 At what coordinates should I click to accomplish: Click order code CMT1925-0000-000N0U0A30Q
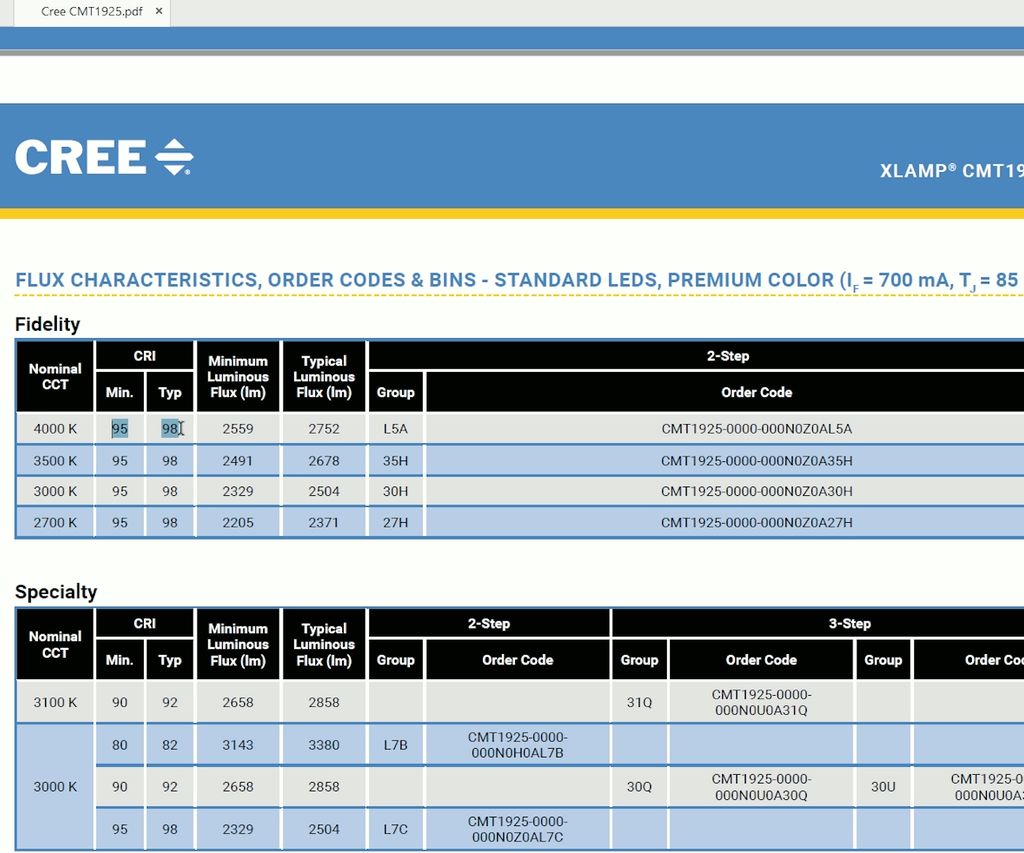[x=761, y=787]
